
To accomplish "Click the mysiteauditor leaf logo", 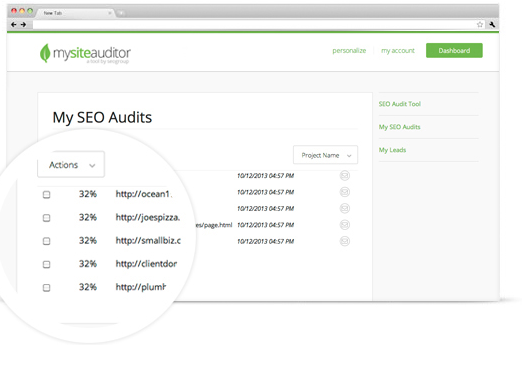I will pyautogui.click(x=45, y=53).
